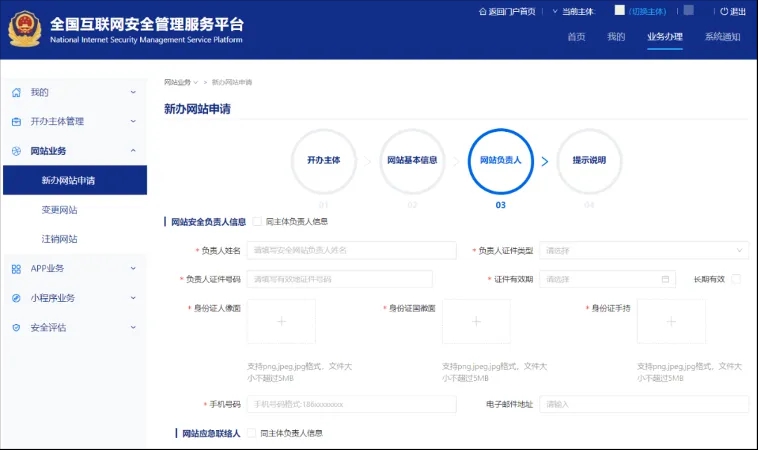Open the 首页 top navigation tab
Screen dimensions: 758x450
tap(576, 37)
